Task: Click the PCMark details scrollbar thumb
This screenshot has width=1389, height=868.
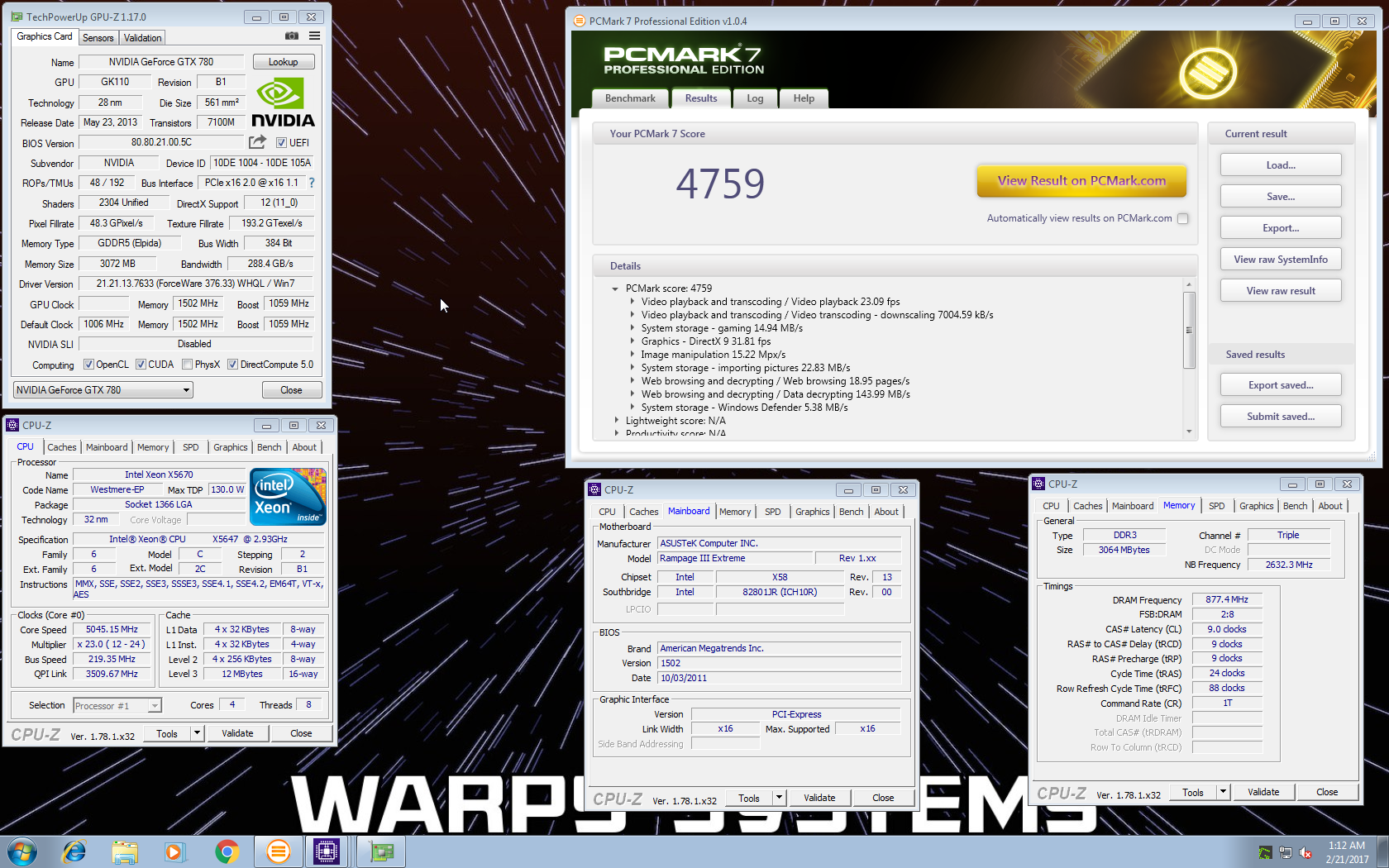Action: [x=1189, y=330]
